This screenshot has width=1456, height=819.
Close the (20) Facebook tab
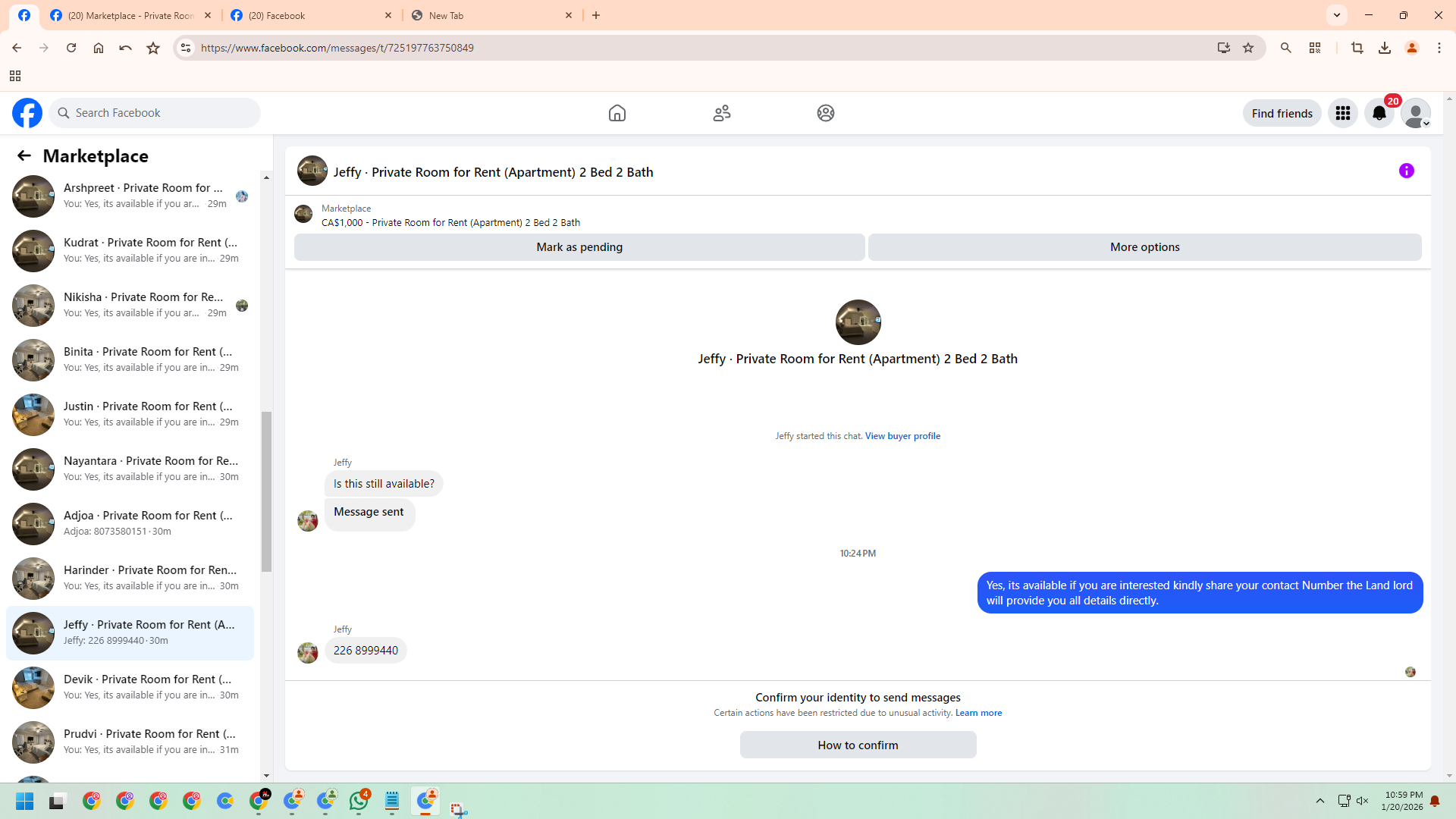tap(388, 15)
